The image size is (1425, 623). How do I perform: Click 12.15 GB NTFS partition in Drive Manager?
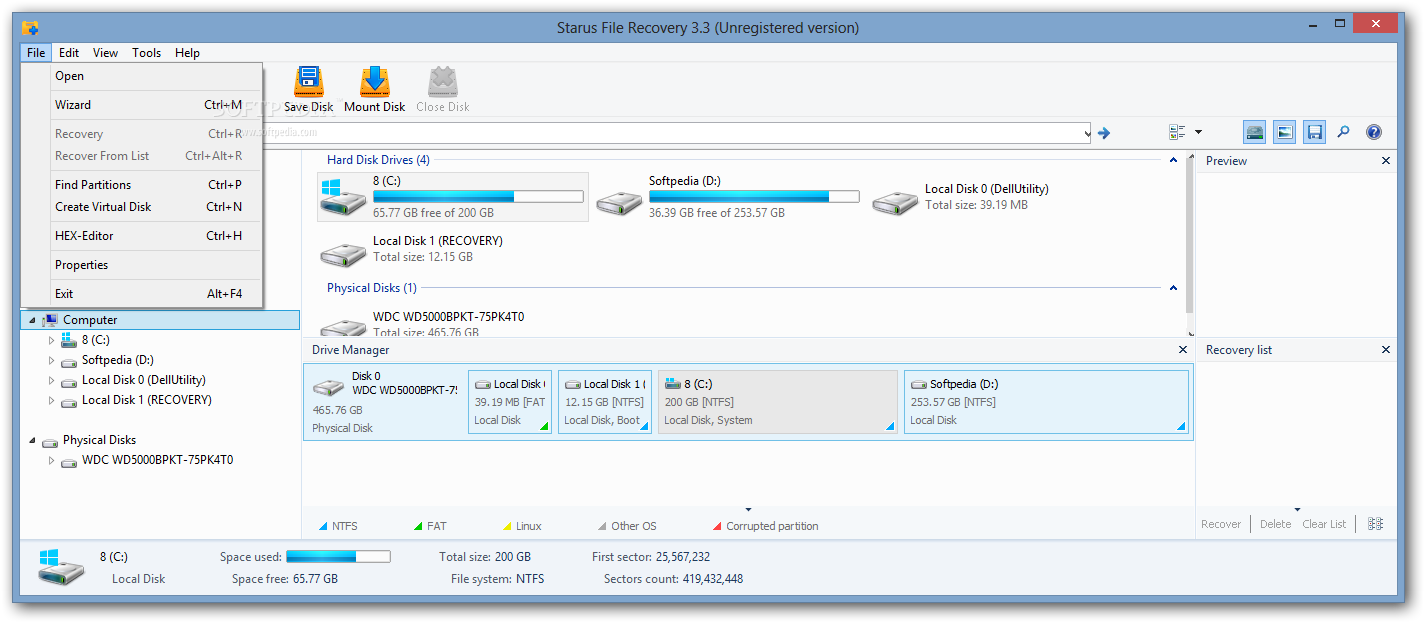(605, 402)
